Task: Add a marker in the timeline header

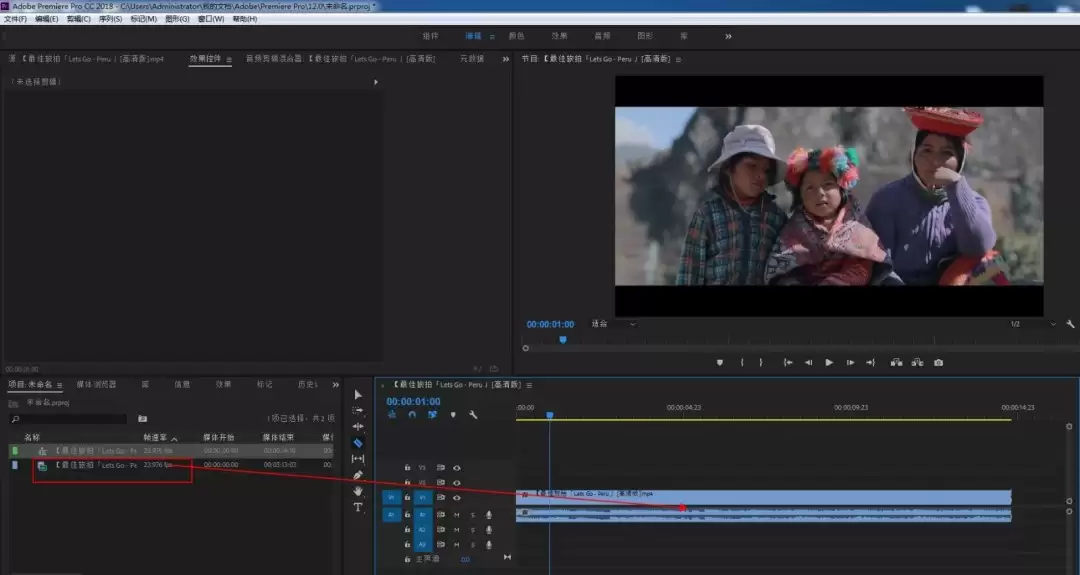Action: tap(453, 415)
